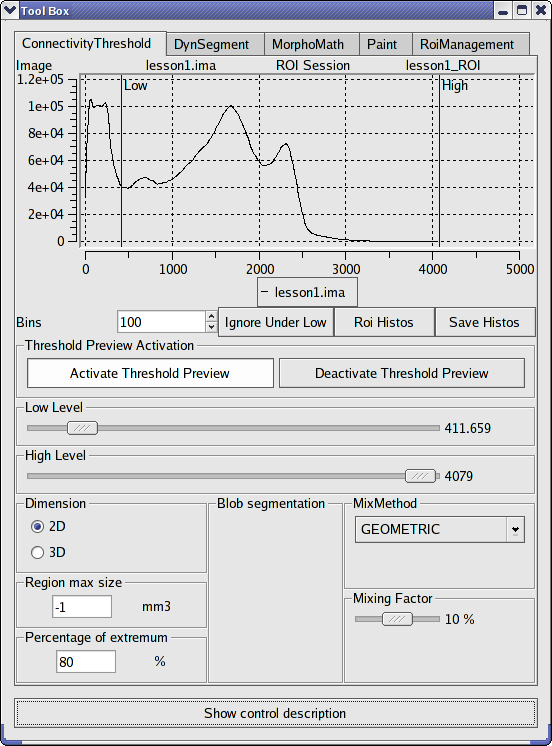The height and width of the screenshot is (746, 552).
Task: Open the Tool Box window menu arrow icon
Action: pos(10,10)
